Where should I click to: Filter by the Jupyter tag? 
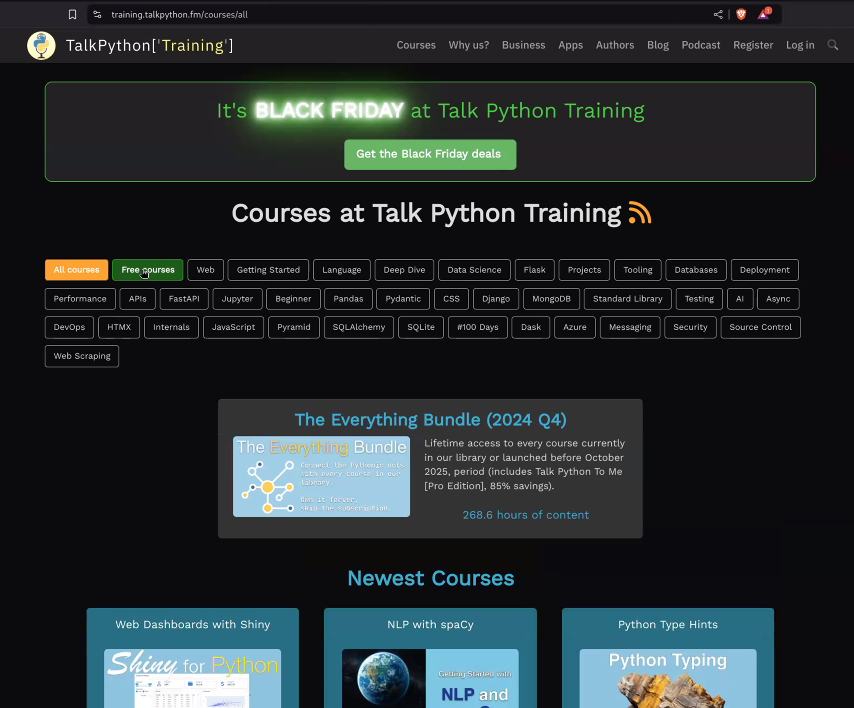(237, 299)
